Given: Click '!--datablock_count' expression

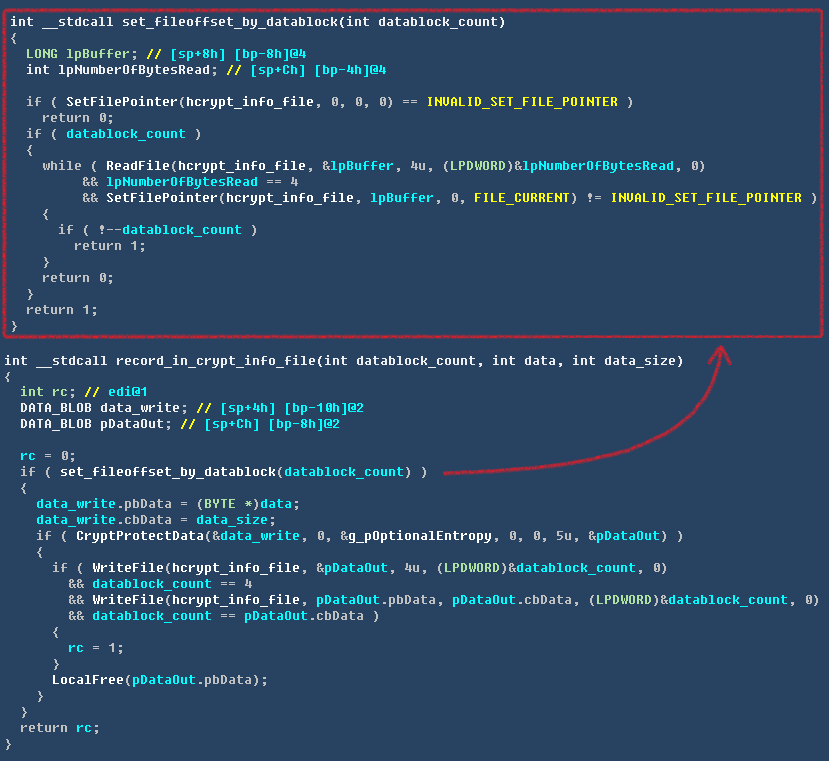Looking at the screenshot, I should (170, 230).
